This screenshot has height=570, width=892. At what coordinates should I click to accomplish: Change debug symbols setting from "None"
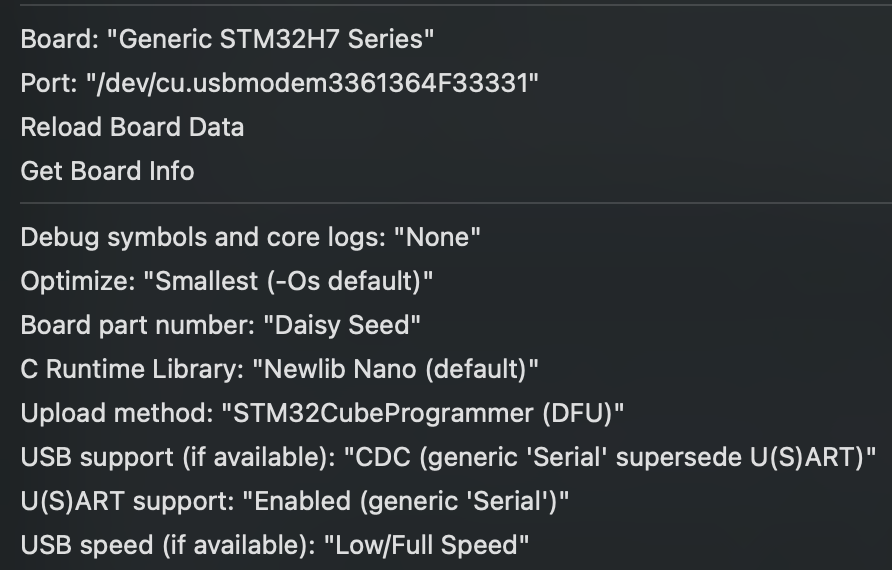(438, 237)
